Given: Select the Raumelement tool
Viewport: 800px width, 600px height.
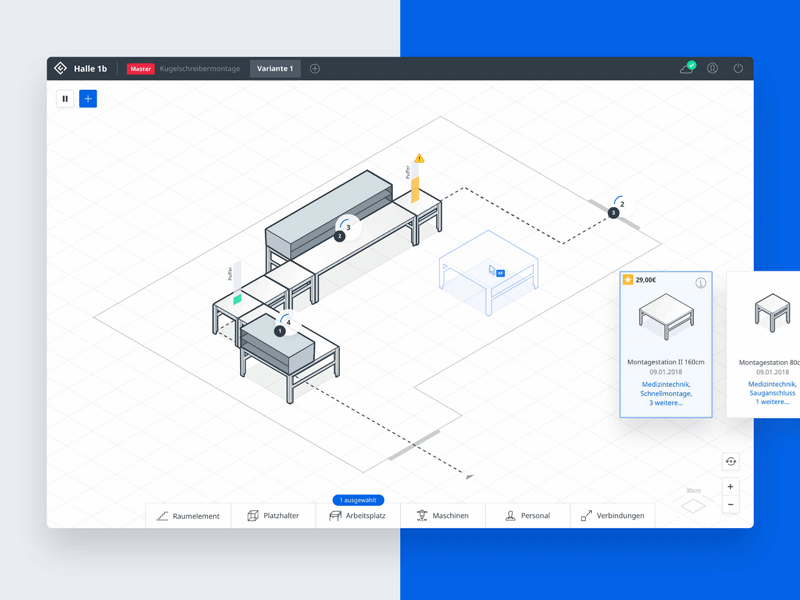Looking at the screenshot, I should [x=188, y=515].
